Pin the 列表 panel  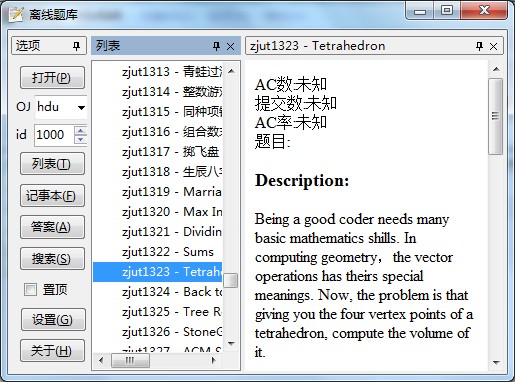pos(216,46)
